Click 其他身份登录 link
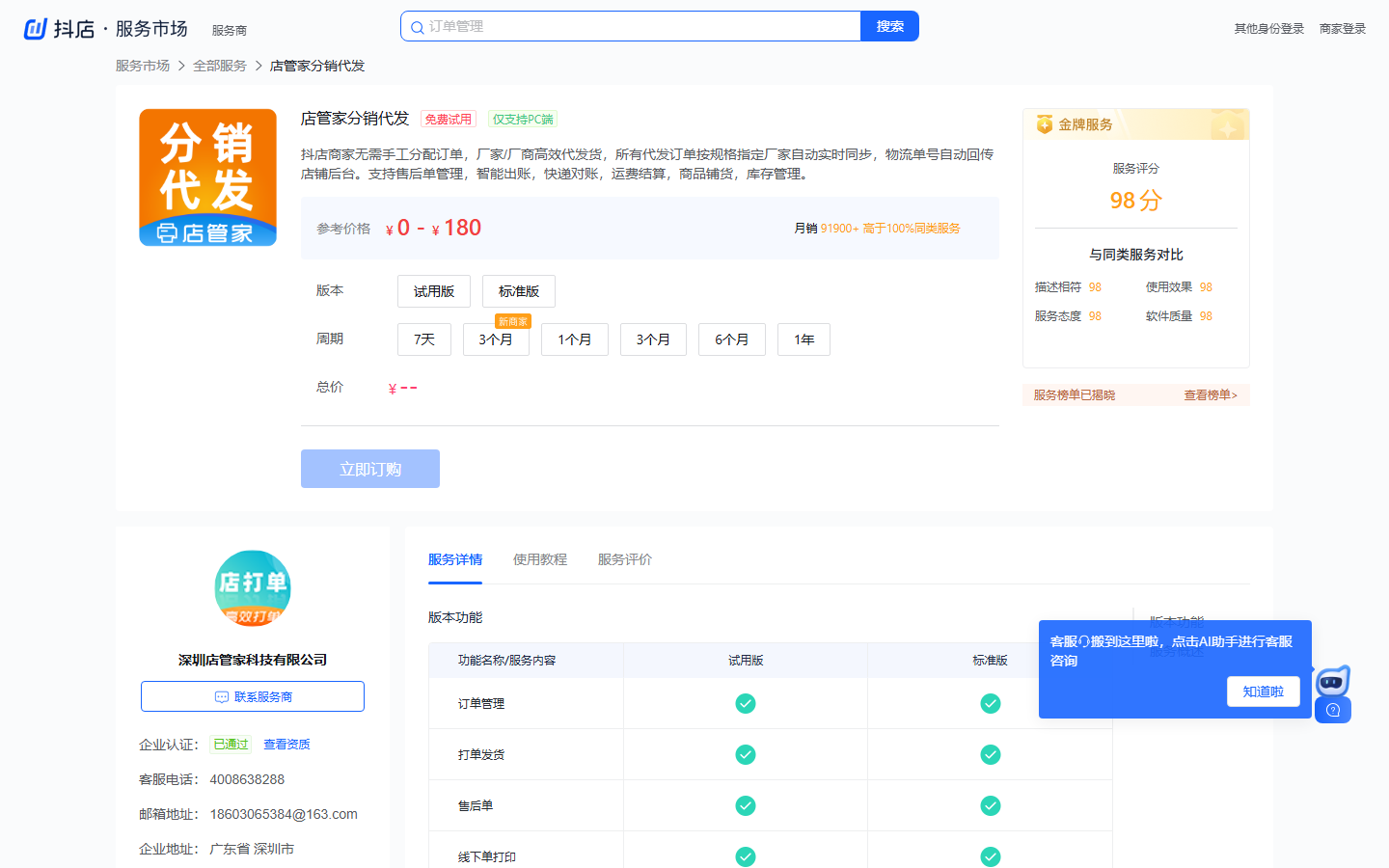 pyautogui.click(x=1269, y=29)
